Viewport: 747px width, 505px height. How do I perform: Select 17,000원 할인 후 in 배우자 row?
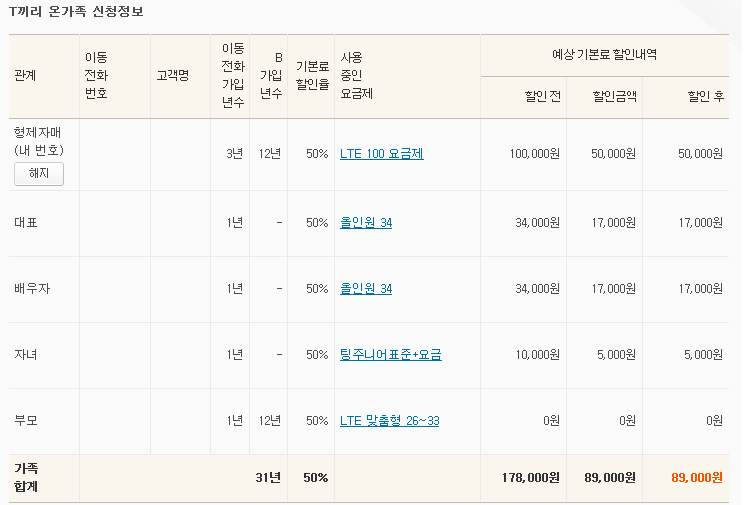(x=701, y=289)
